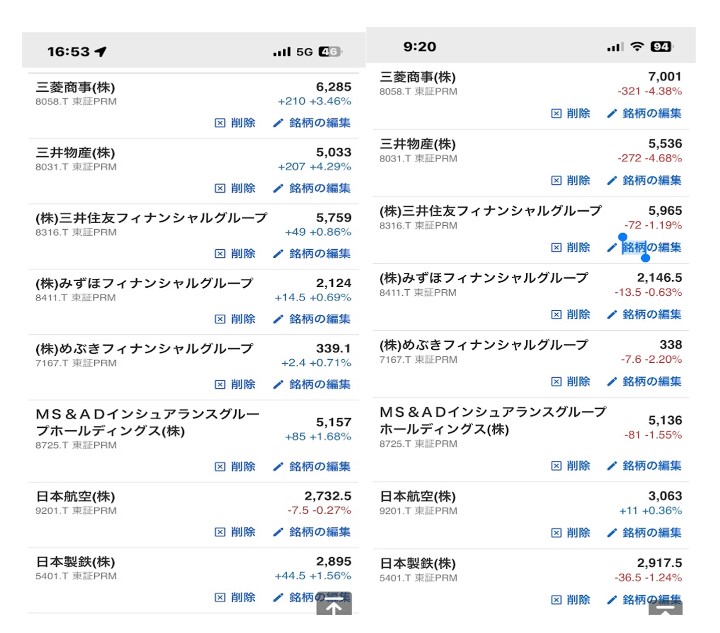Tap the battery icon showing 94
Viewport: 720px width, 633px height.
[x=662, y=46]
